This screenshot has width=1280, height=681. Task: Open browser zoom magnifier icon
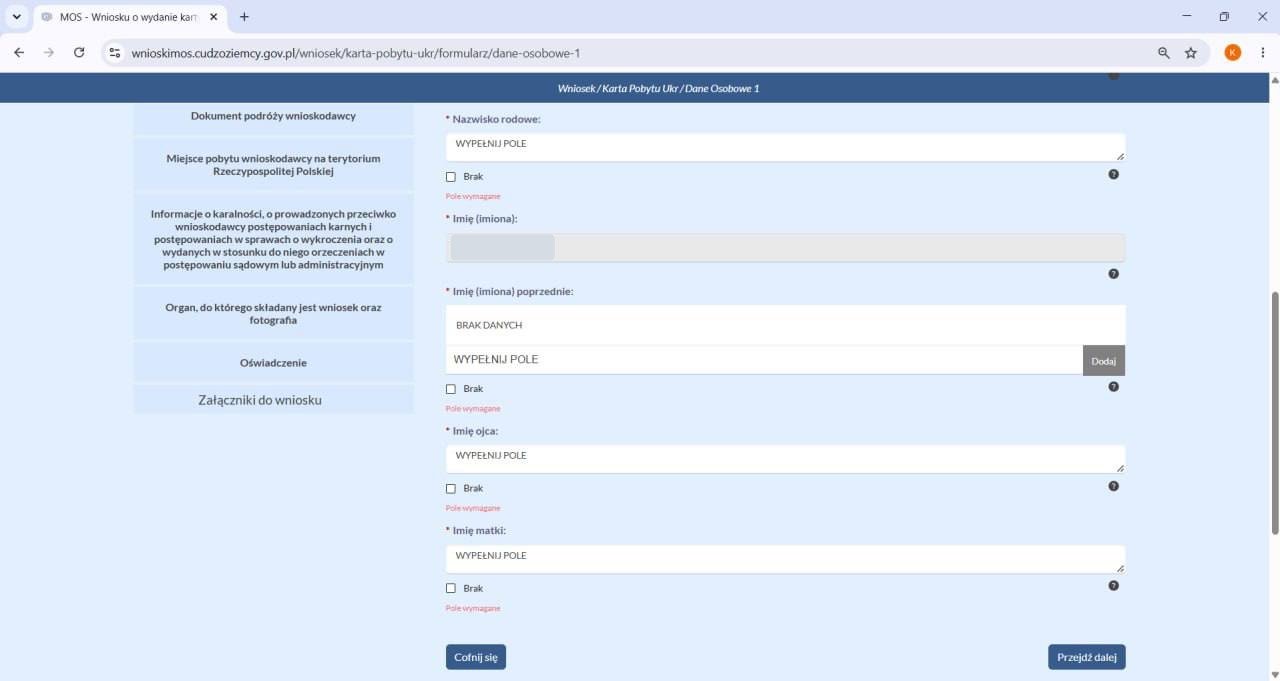1164,53
